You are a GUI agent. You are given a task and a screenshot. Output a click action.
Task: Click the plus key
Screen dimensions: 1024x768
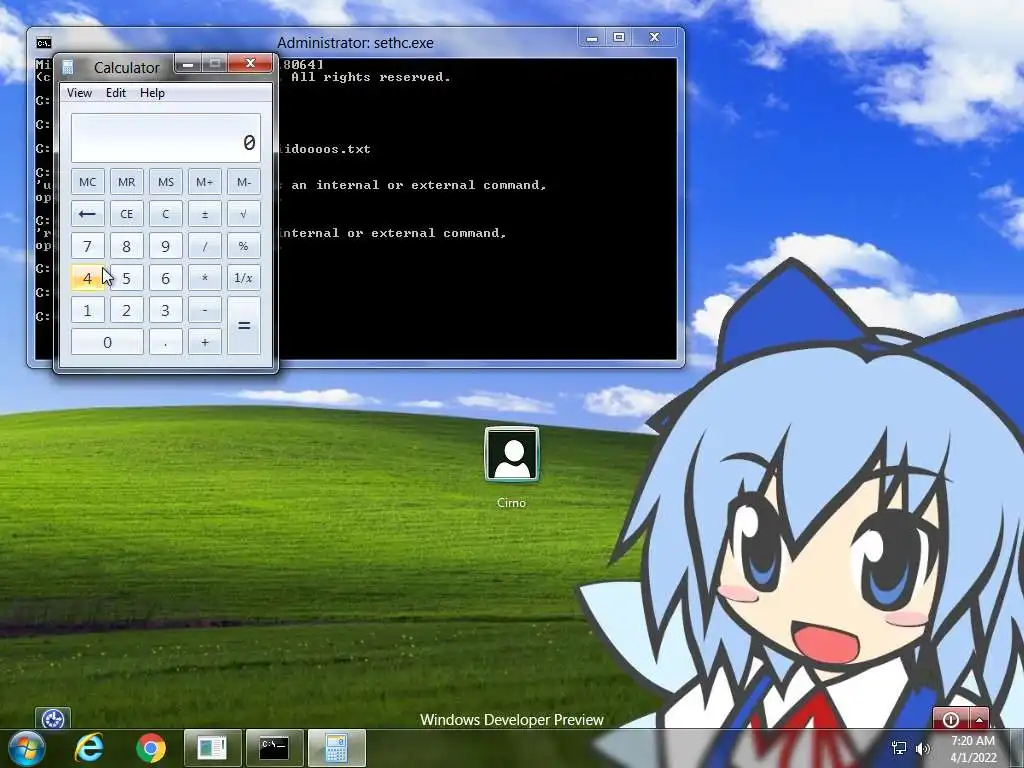(204, 342)
